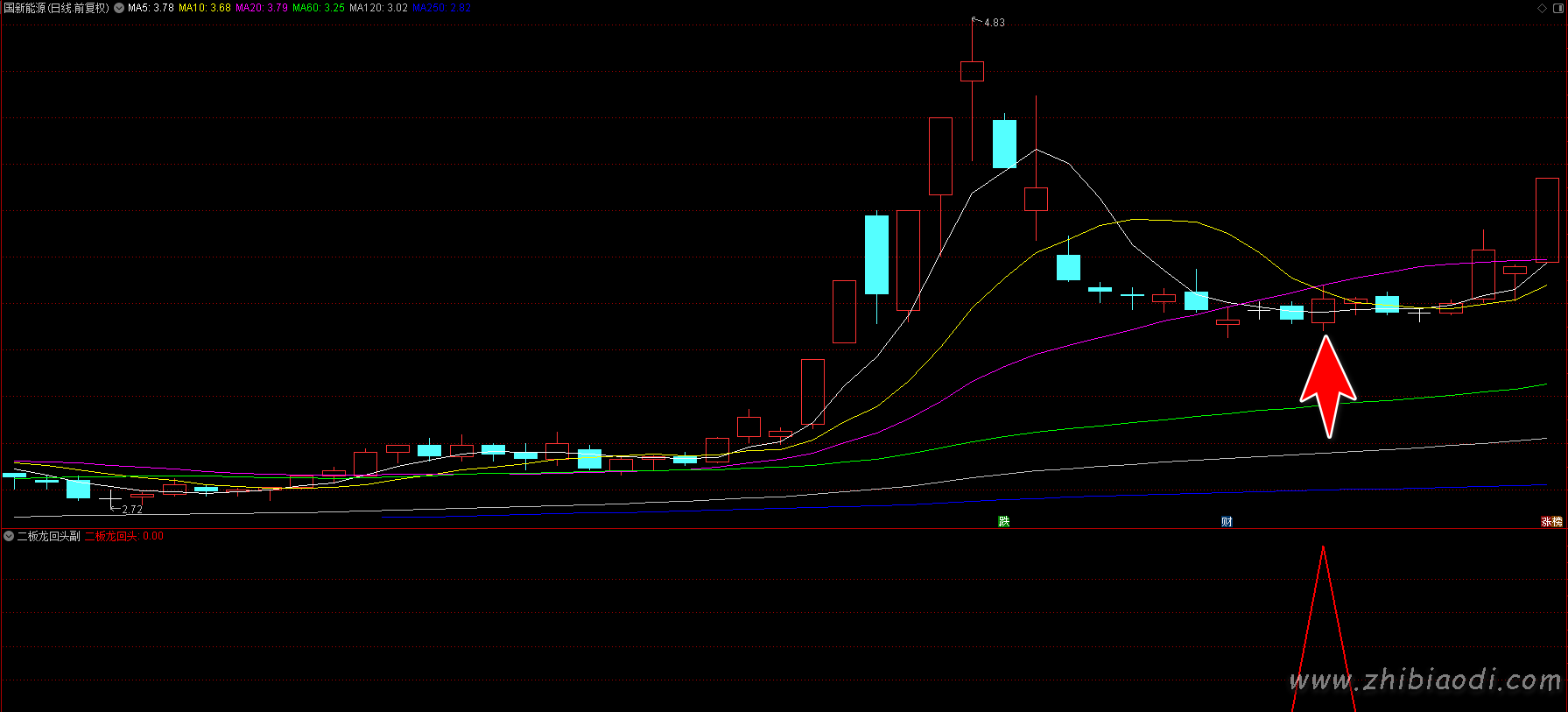Click the blue MA250 label

(x=441, y=8)
